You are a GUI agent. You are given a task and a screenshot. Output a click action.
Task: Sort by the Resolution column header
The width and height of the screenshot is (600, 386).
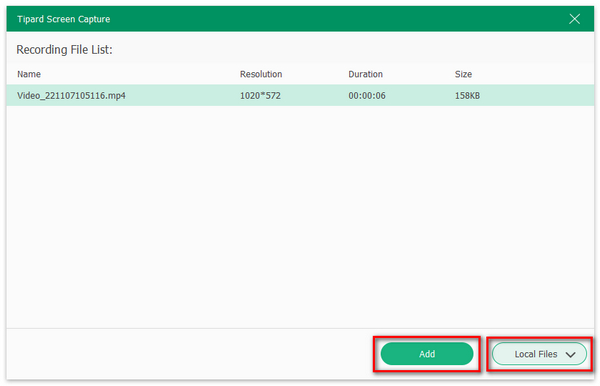261,74
